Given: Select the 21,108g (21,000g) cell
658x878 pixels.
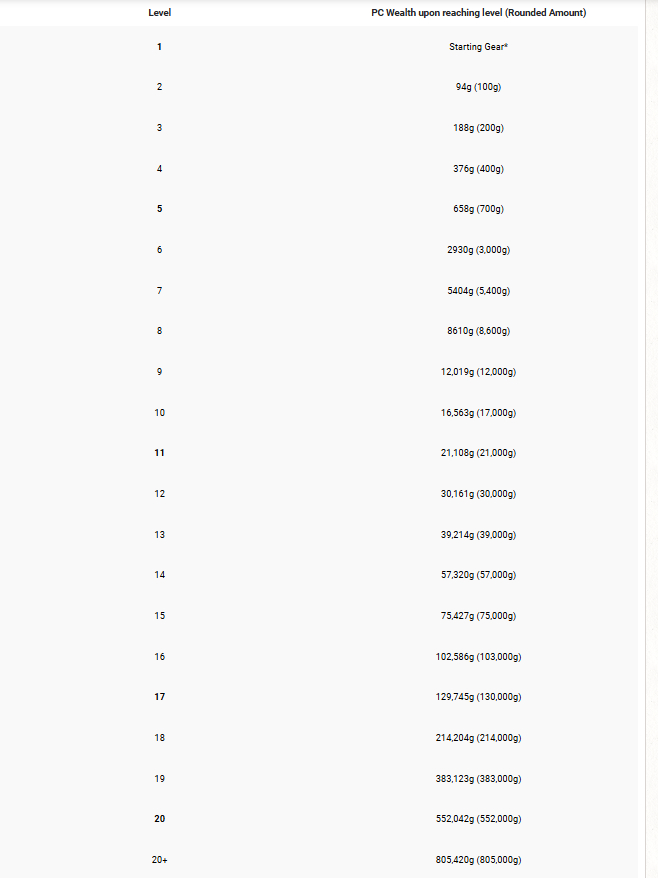Looking at the screenshot, I should click(478, 453).
